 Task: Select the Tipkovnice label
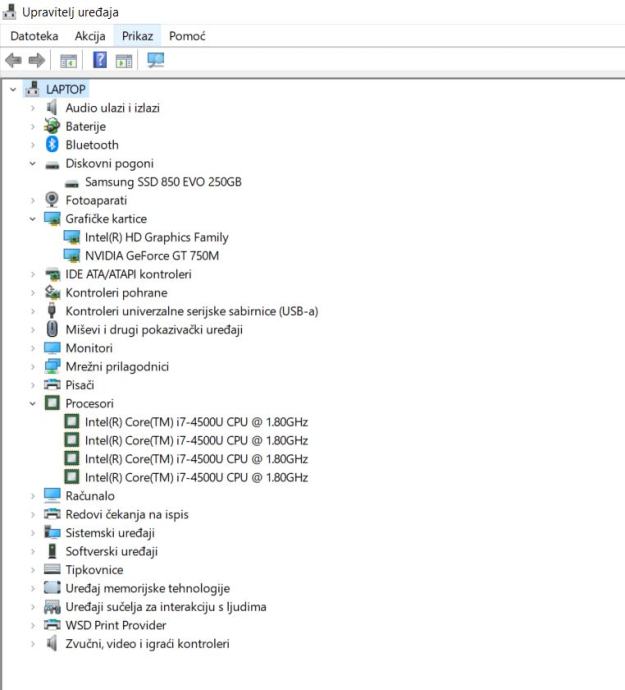[94, 570]
